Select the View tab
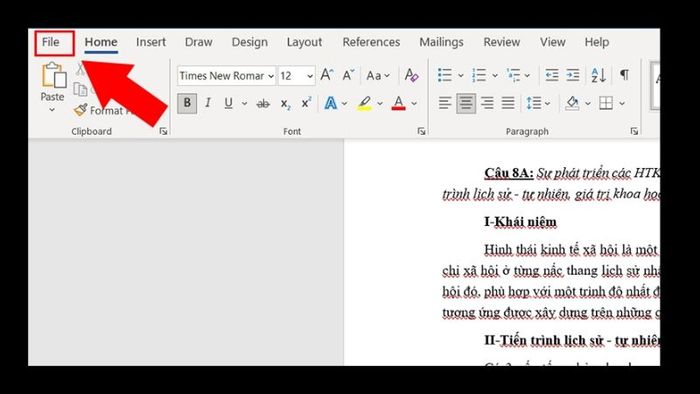This screenshot has height=394, width=700. tap(553, 42)
